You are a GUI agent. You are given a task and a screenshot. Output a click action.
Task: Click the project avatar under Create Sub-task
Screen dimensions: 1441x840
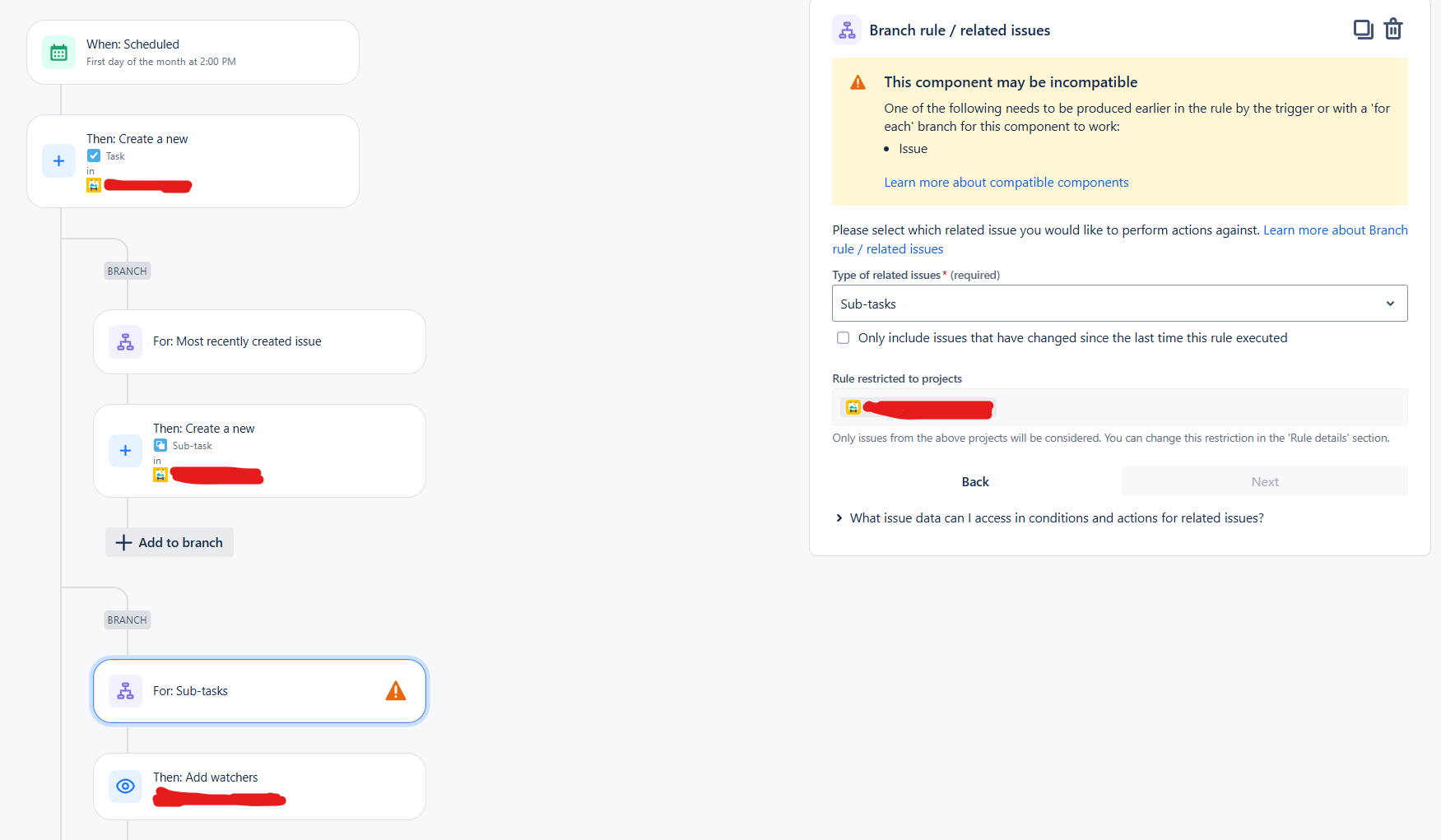[x=160, y=475]
